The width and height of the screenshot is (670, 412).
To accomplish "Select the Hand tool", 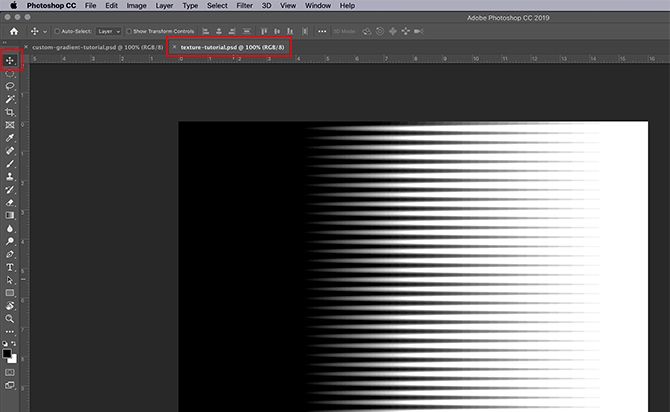I will click(x=10, y=306).
